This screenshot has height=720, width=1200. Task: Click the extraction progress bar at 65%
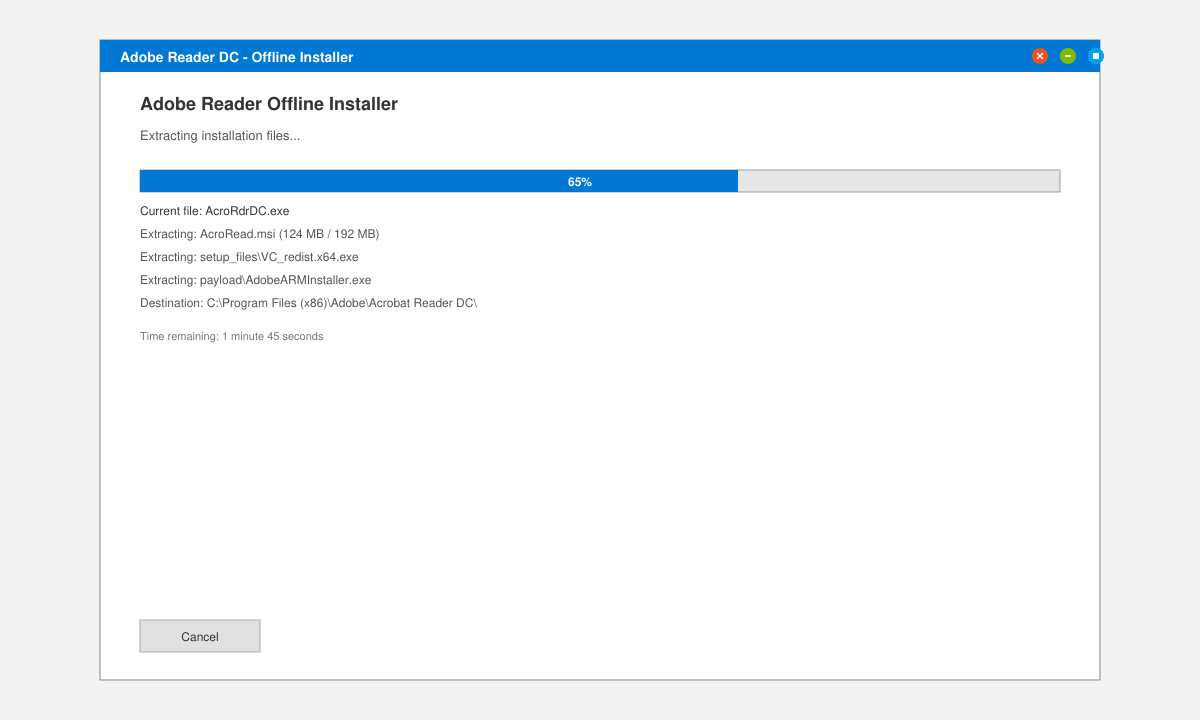pos(600,181)
